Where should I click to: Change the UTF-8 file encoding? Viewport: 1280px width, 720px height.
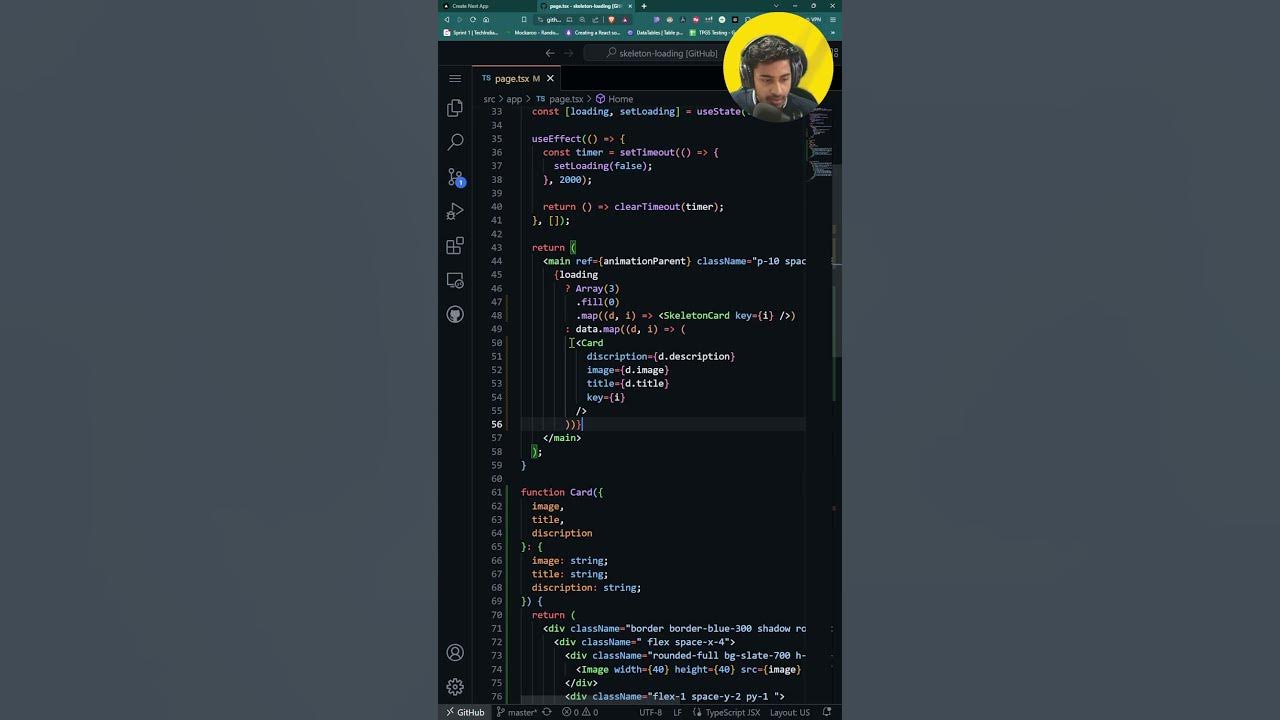point(650,712)
